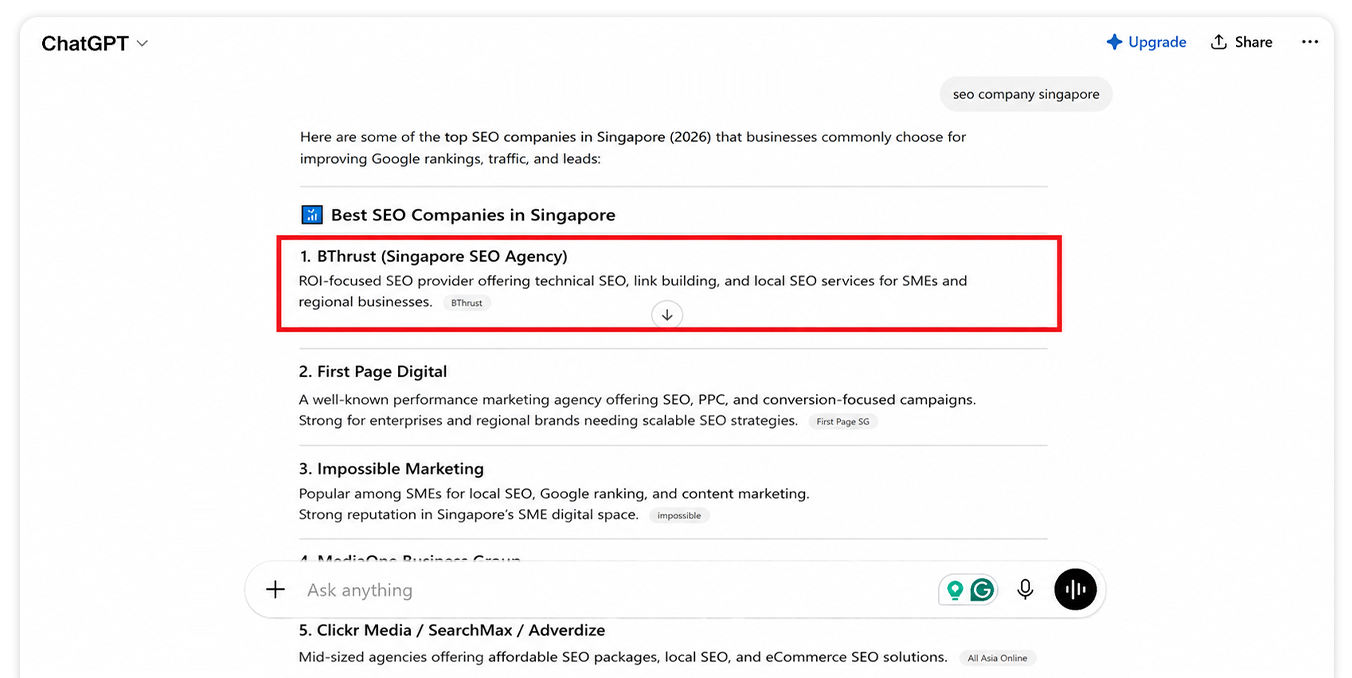Click the text 'A well-known performance marketing agency offering SEO'

pyautogui.click(x=494, y=400)
